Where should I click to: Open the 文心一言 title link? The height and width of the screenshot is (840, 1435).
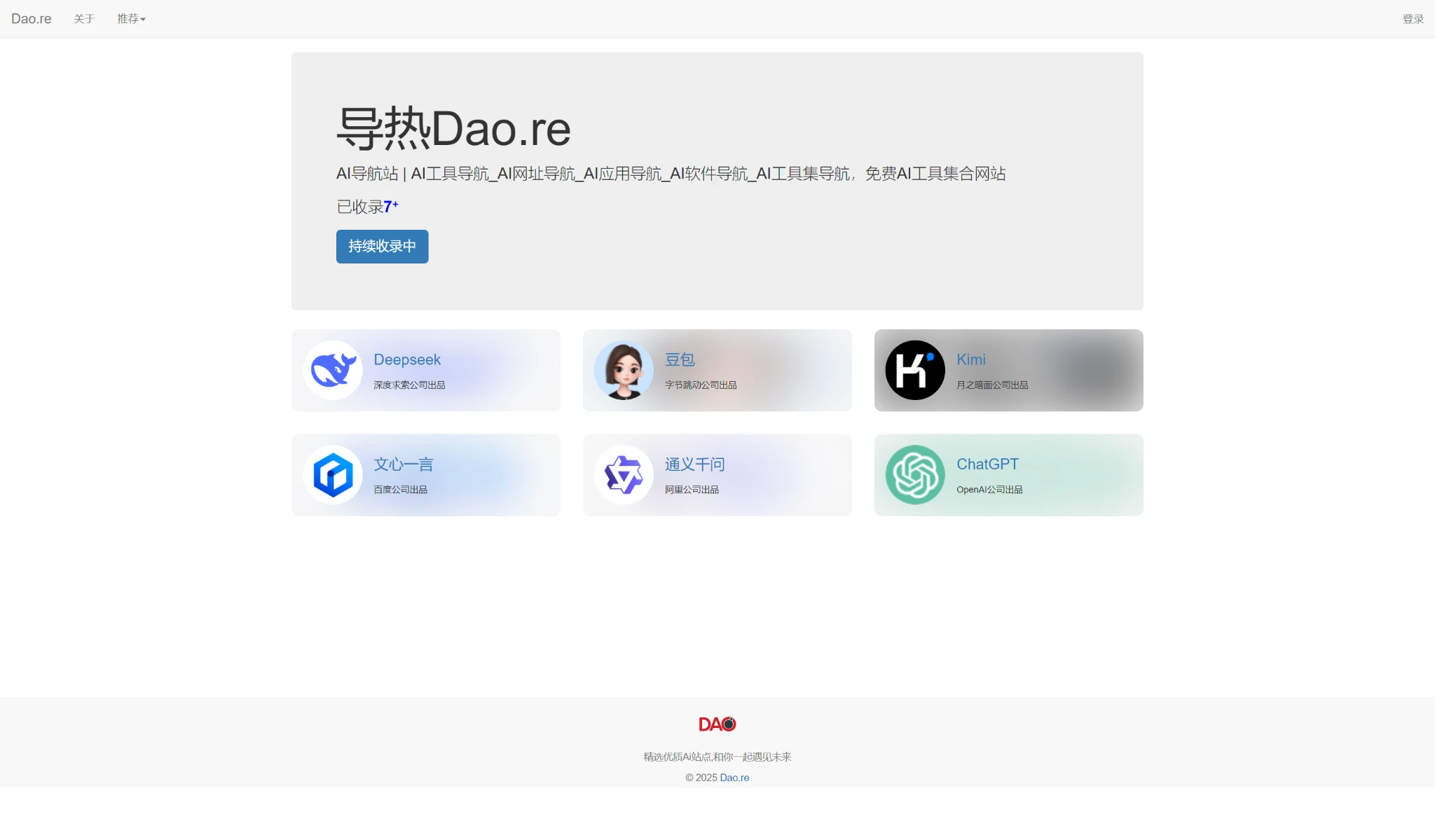click(403, 464)
